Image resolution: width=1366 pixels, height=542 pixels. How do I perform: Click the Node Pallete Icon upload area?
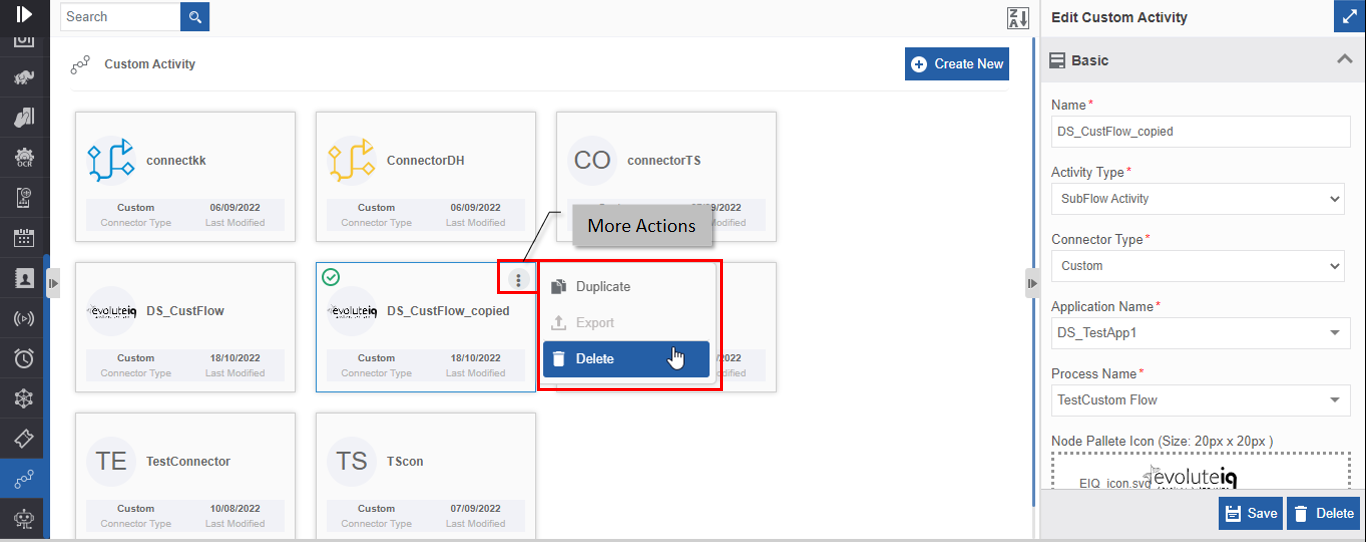[1201, 471]
